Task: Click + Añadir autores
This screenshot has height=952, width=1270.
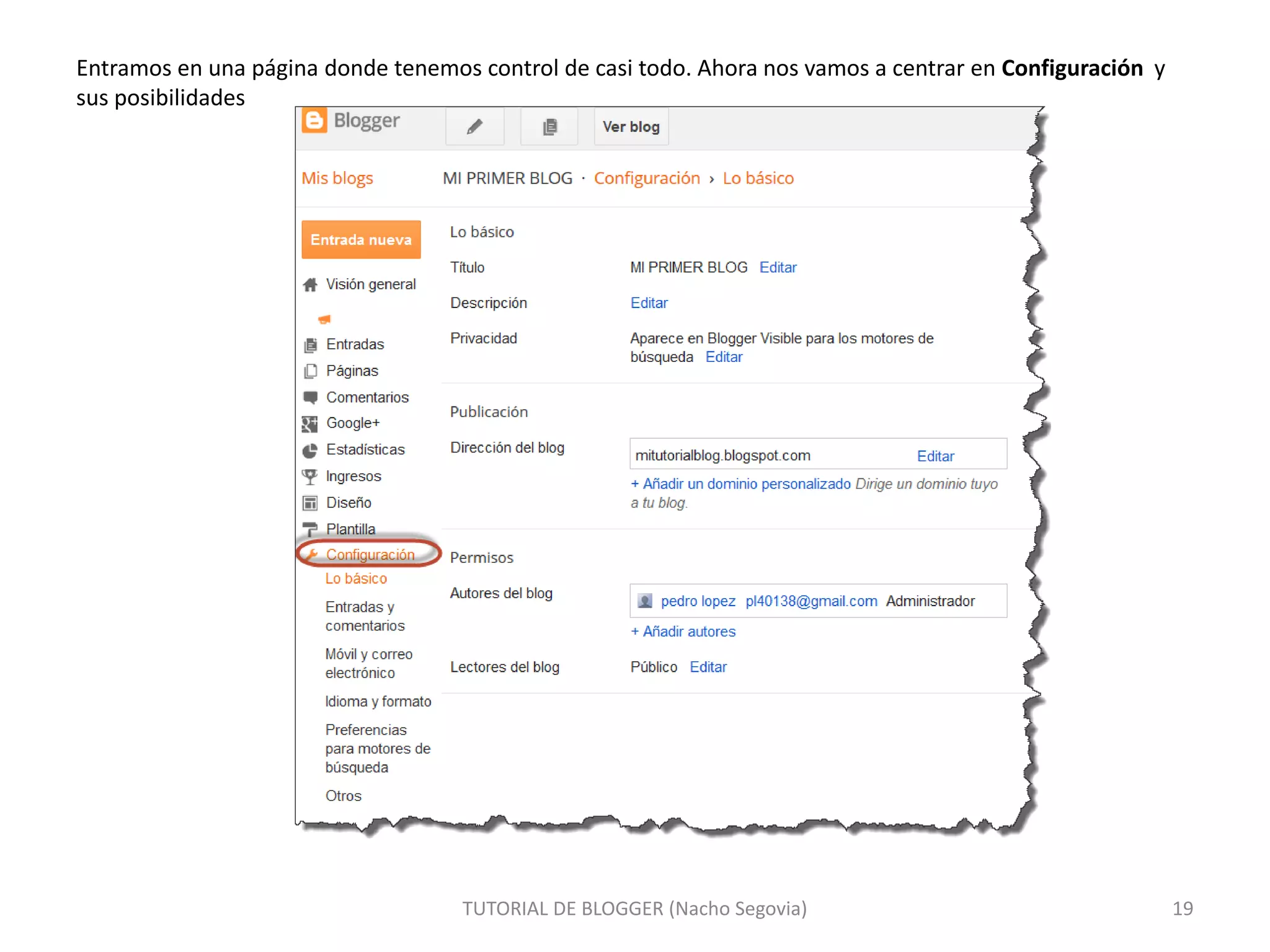Action: pyautogui.click(x=683, y=632)
